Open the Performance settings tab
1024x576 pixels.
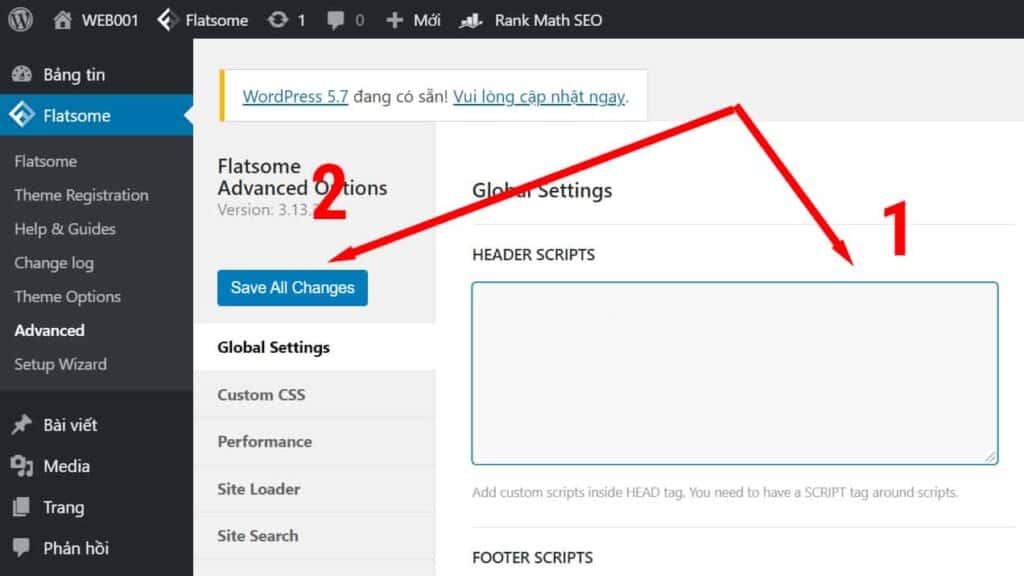tap(264, 442)
